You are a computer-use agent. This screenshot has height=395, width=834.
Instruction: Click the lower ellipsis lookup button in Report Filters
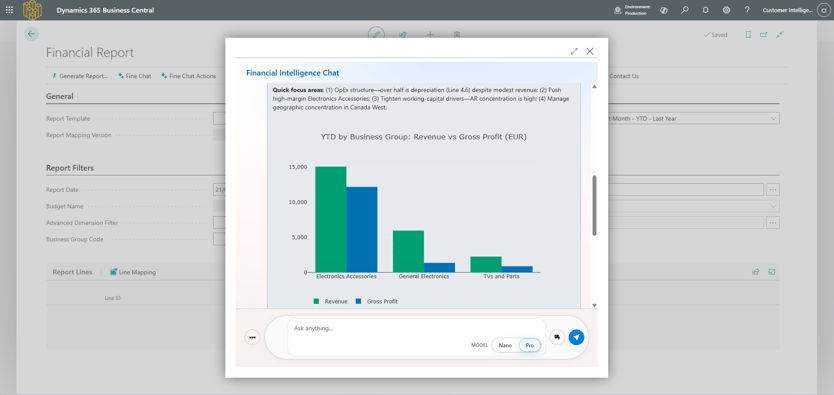click(773, 223)
